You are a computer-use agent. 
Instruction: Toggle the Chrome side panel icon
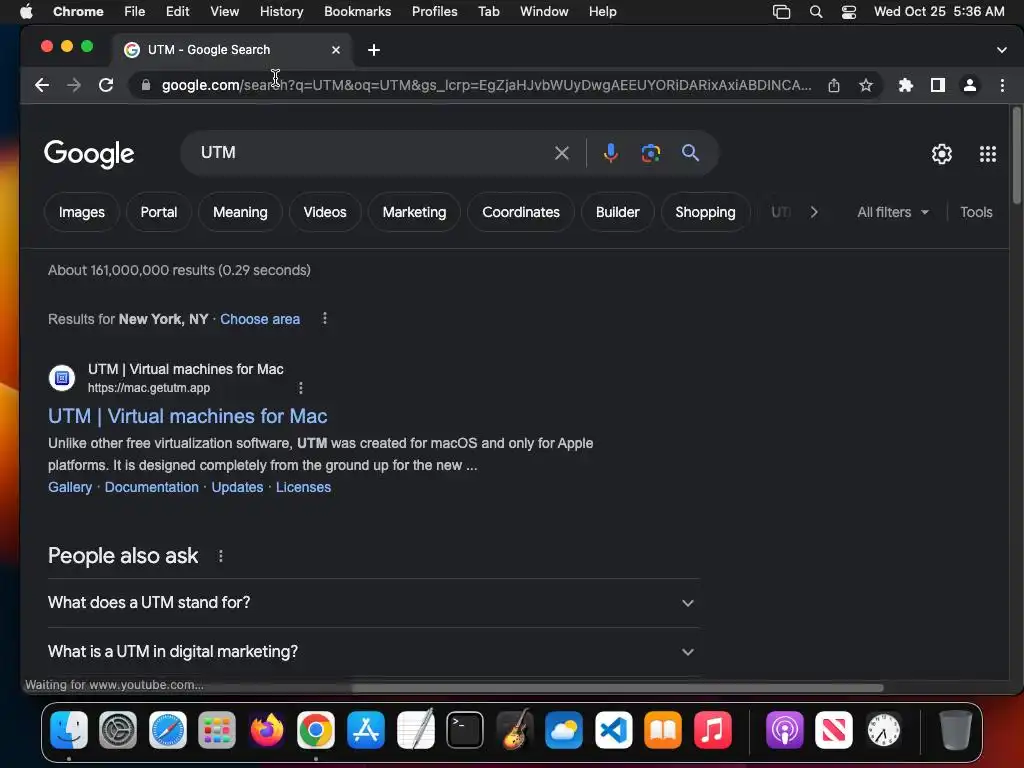938,85
